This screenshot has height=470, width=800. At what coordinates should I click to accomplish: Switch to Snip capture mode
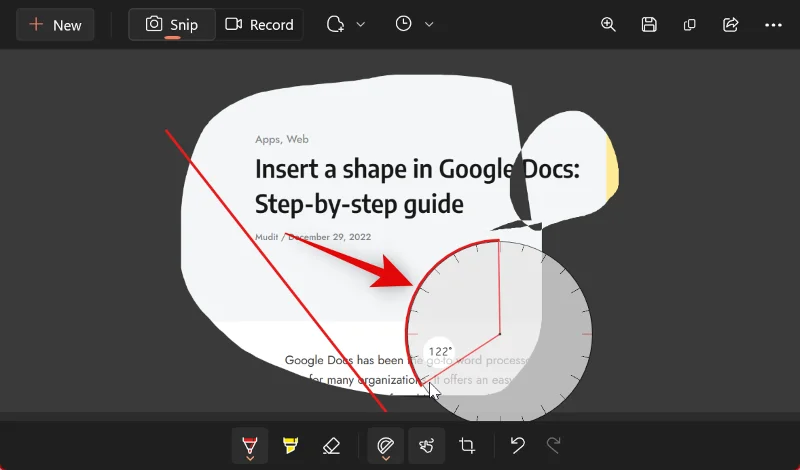[x=172, y=25]
